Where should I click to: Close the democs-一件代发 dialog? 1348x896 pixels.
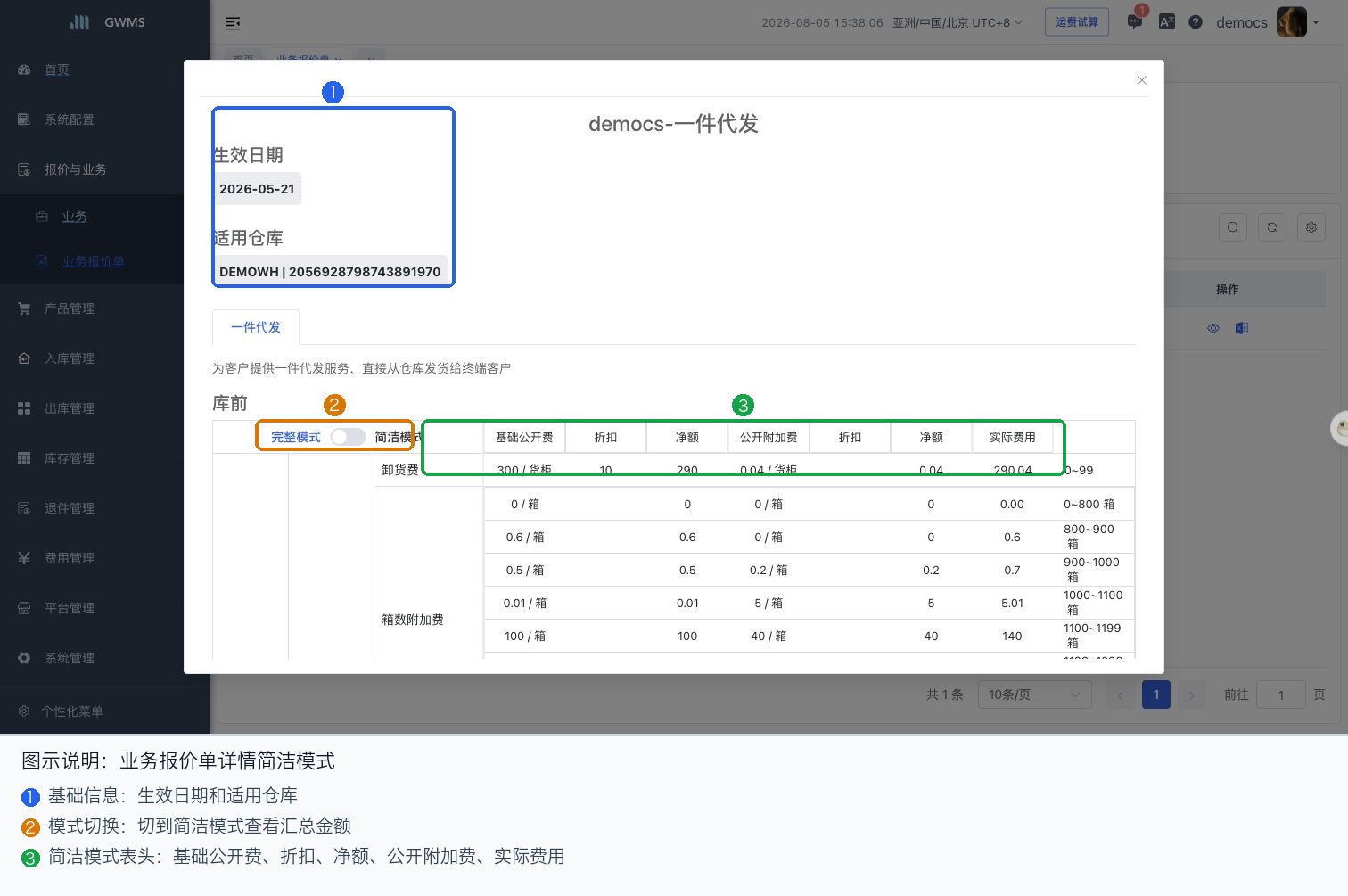1142,80
